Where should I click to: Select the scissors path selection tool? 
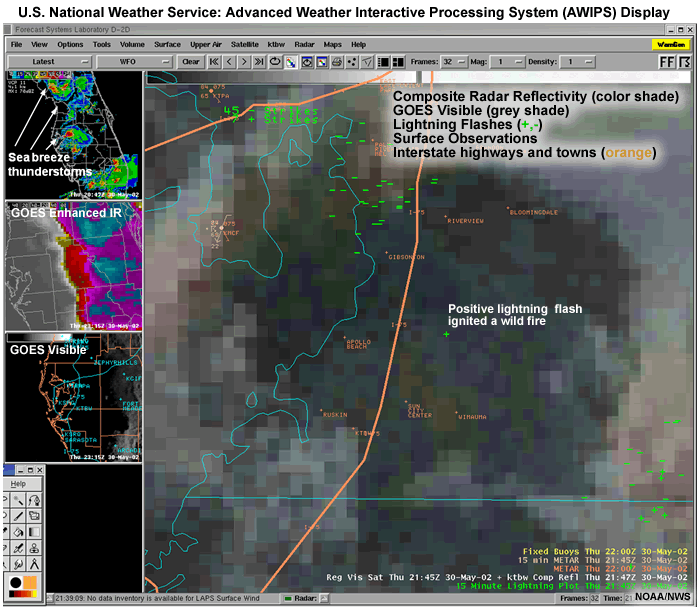[x=34, y=500]
